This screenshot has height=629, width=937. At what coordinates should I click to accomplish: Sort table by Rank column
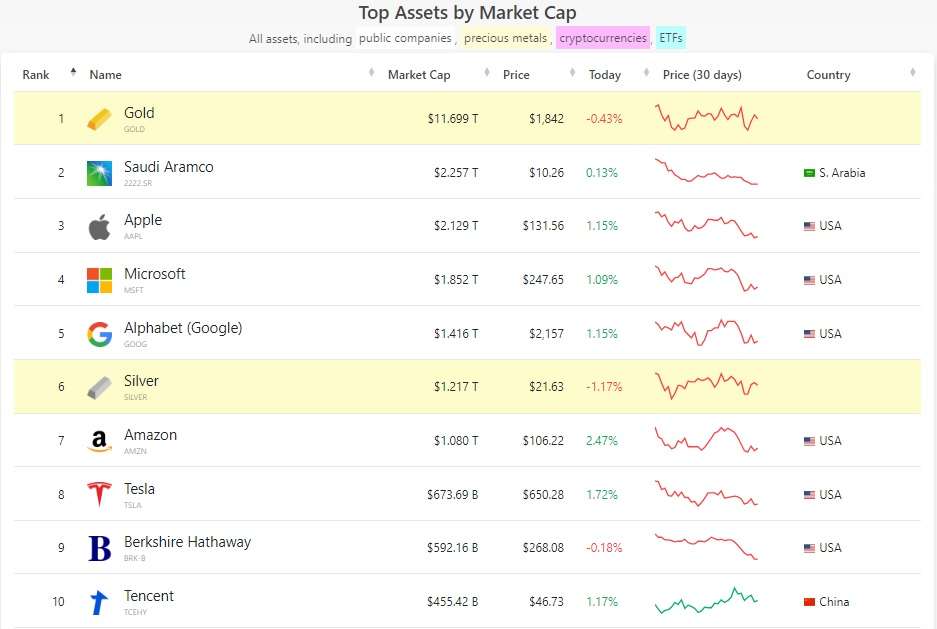click(x=37, y=75)
